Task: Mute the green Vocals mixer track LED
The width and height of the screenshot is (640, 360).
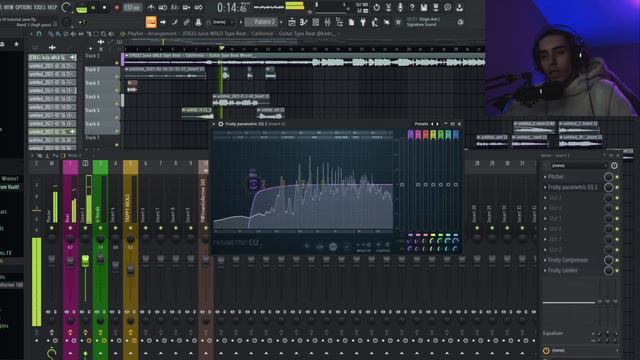Action: tap(100, 228)
